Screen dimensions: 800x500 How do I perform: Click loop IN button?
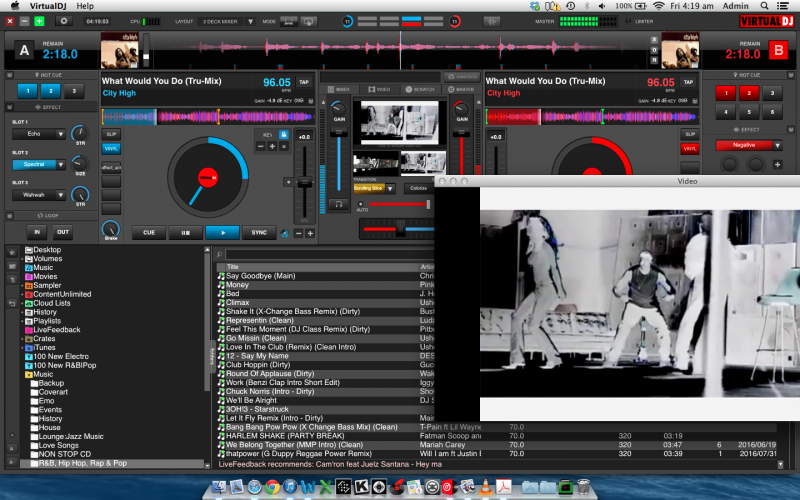(37, 232)
